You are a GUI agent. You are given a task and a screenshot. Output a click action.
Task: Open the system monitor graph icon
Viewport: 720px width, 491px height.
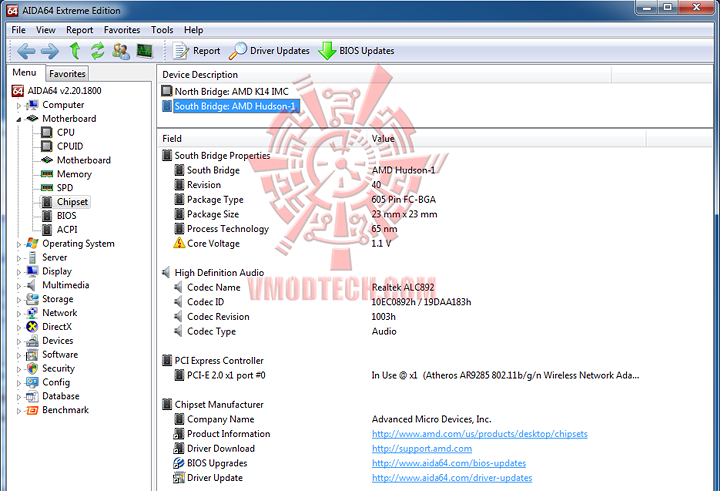[145, 51]
